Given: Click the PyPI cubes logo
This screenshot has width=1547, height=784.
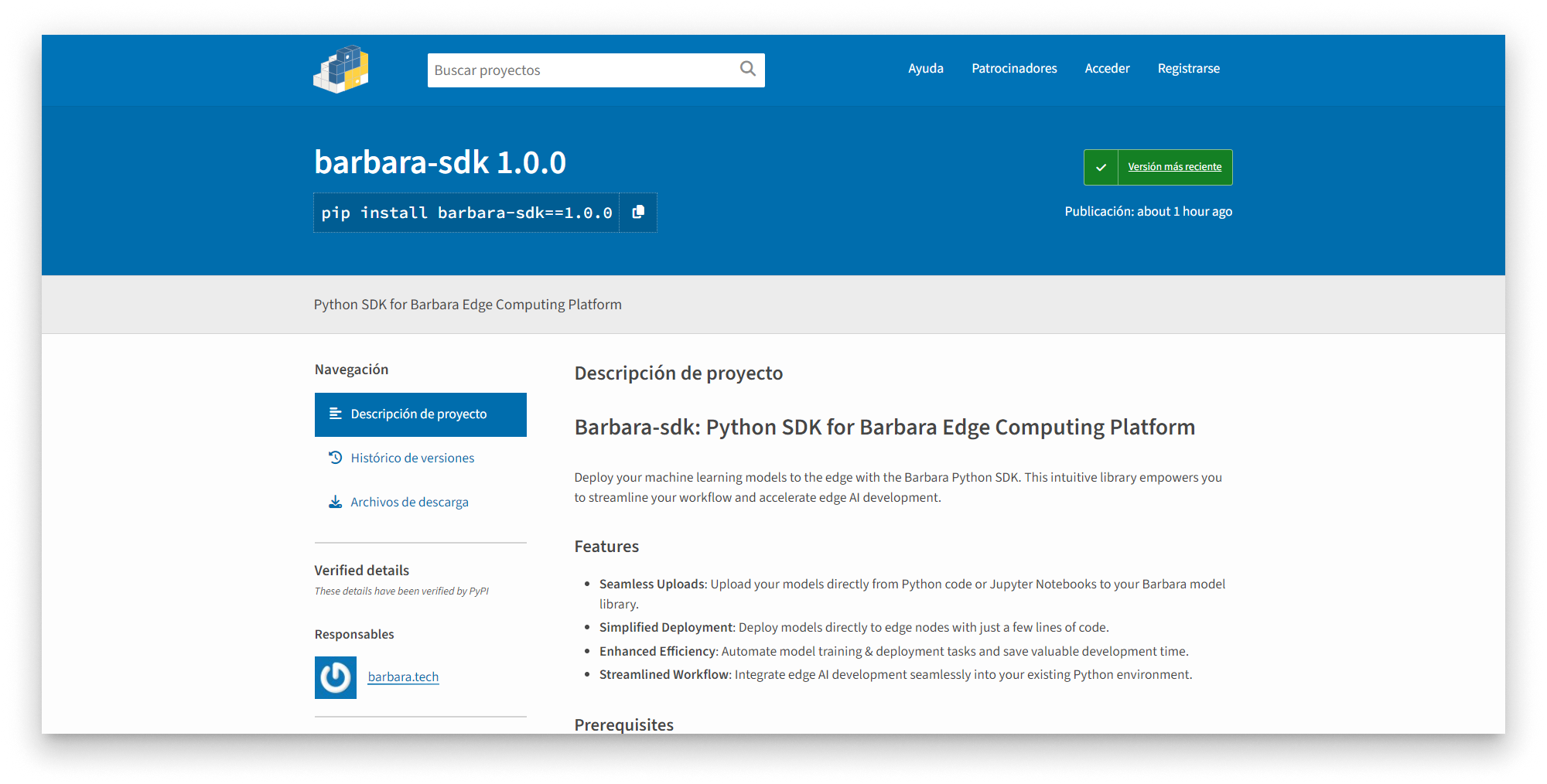Looking at the screenshot, I should pos(341,70).
